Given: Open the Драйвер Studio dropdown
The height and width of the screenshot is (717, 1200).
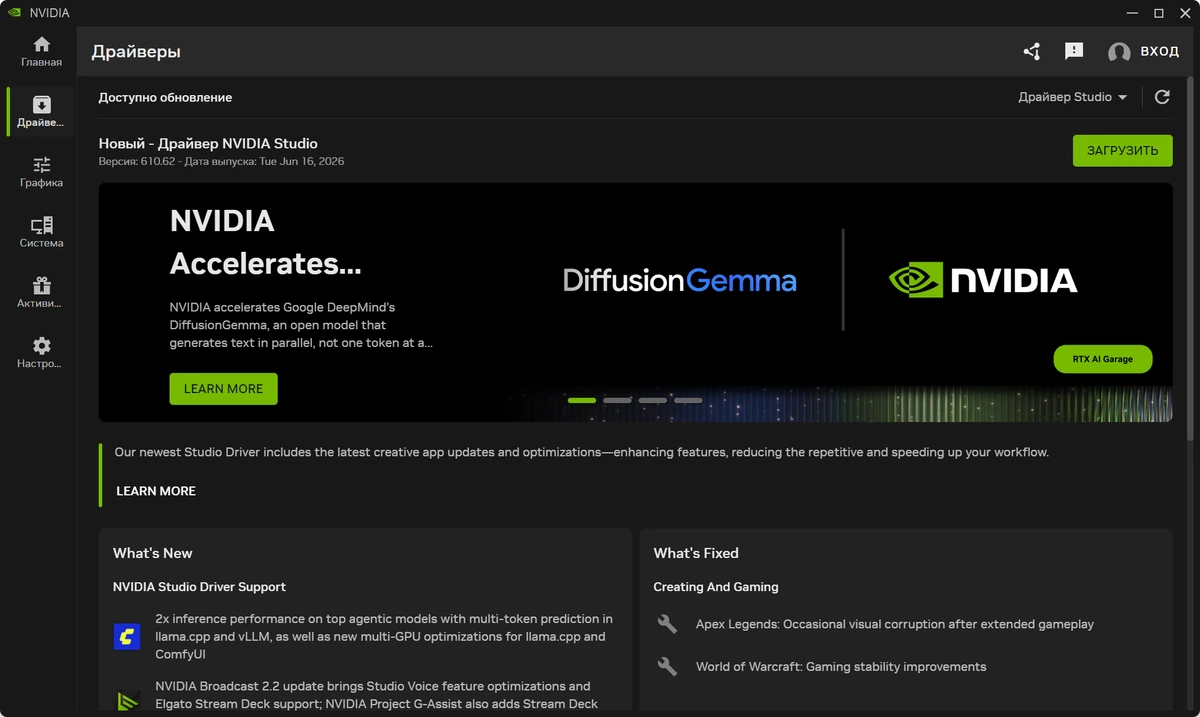Looking at the screenshot, I should pos(1073,97).
